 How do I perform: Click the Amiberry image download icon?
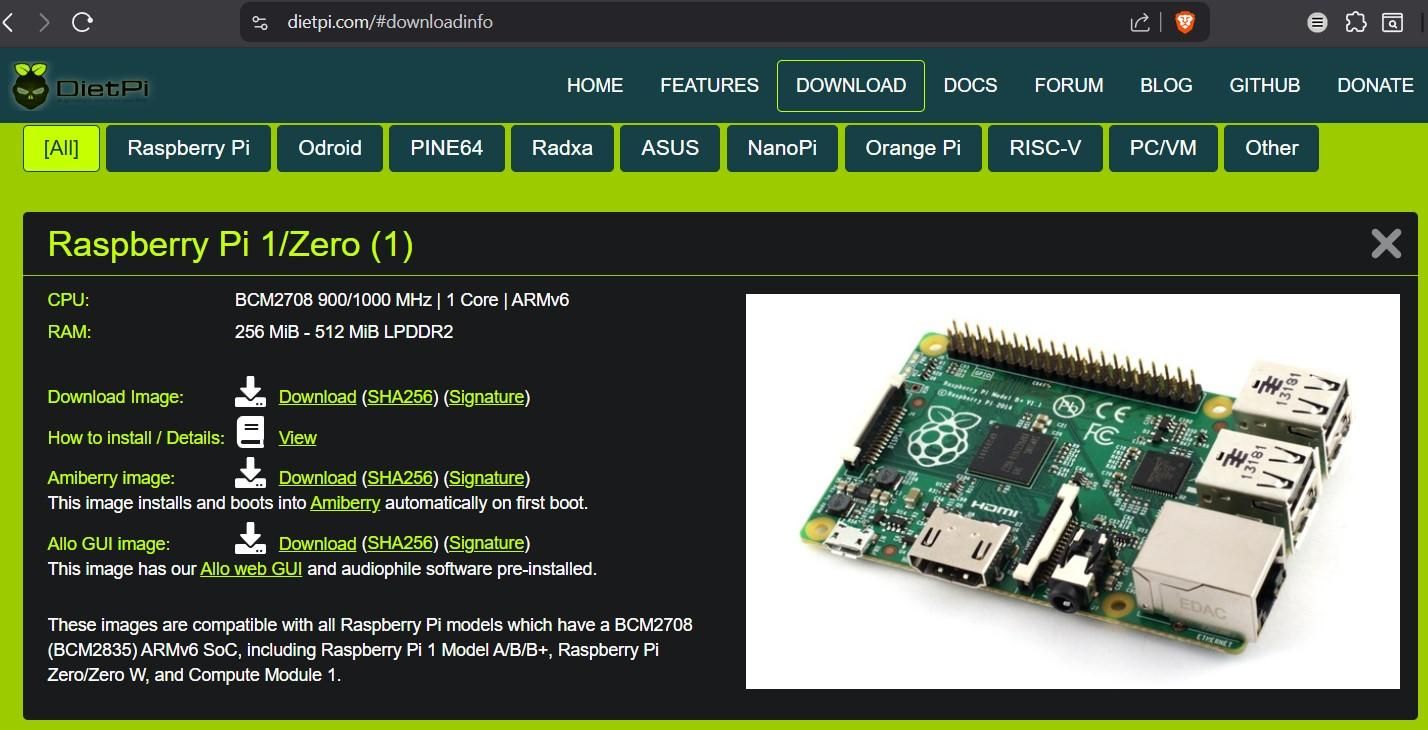coord(250,474)
